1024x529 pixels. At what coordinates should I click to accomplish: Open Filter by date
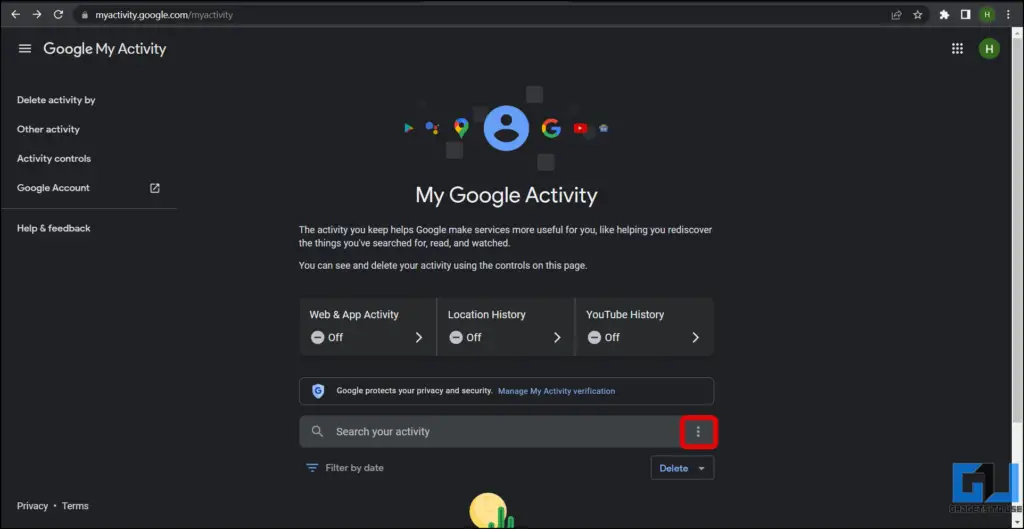point(355,468)
